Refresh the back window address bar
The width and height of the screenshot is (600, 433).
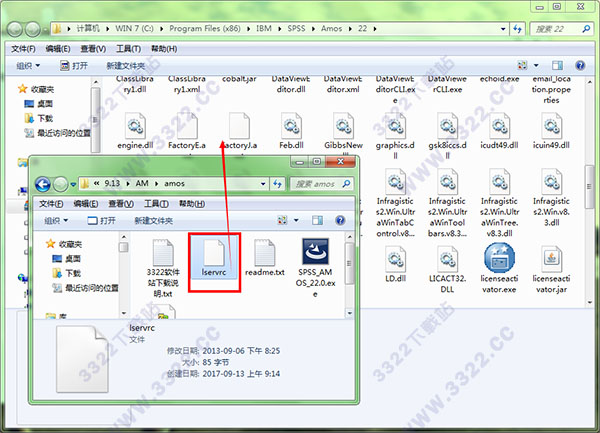pyautogui.click(x=517, y=29)
